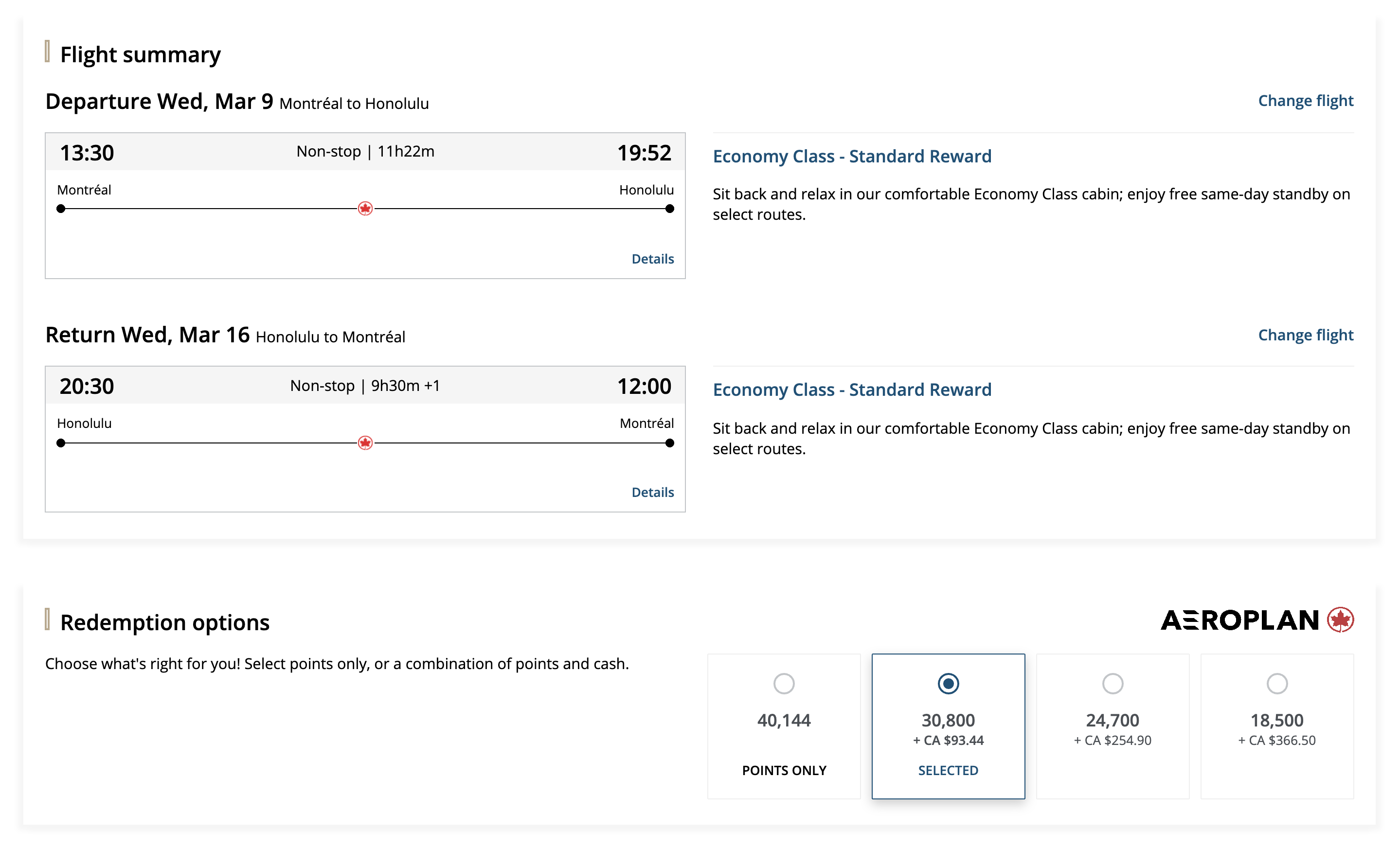The width and height of the screenshot is (1400, 849).
Task: Click the AEROPLAN wordmark
Action: pyautogui.click(x=1239, y=619)
